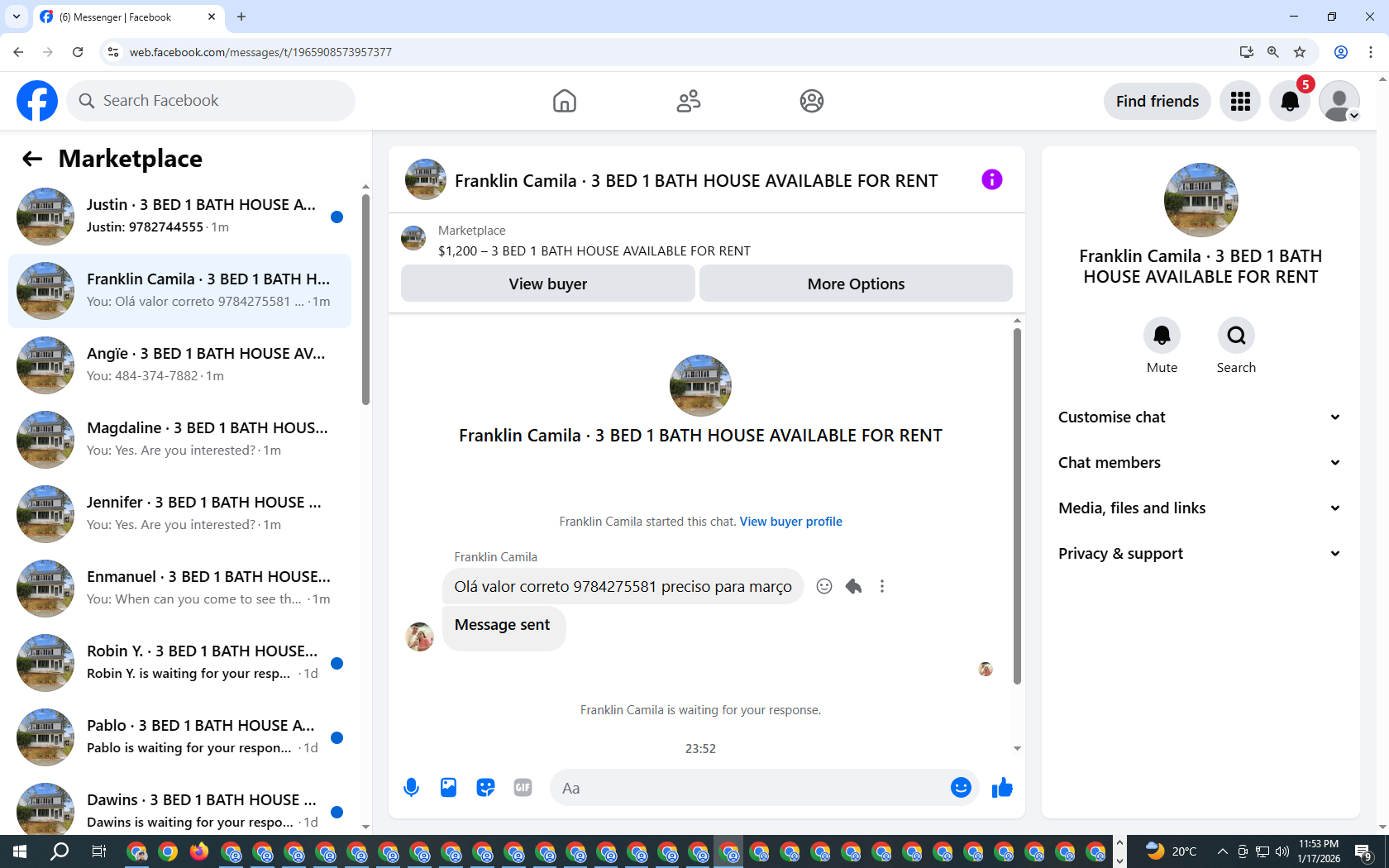Open Firefox from the taskbar
Screen dimensions: 1389x868
198,851
